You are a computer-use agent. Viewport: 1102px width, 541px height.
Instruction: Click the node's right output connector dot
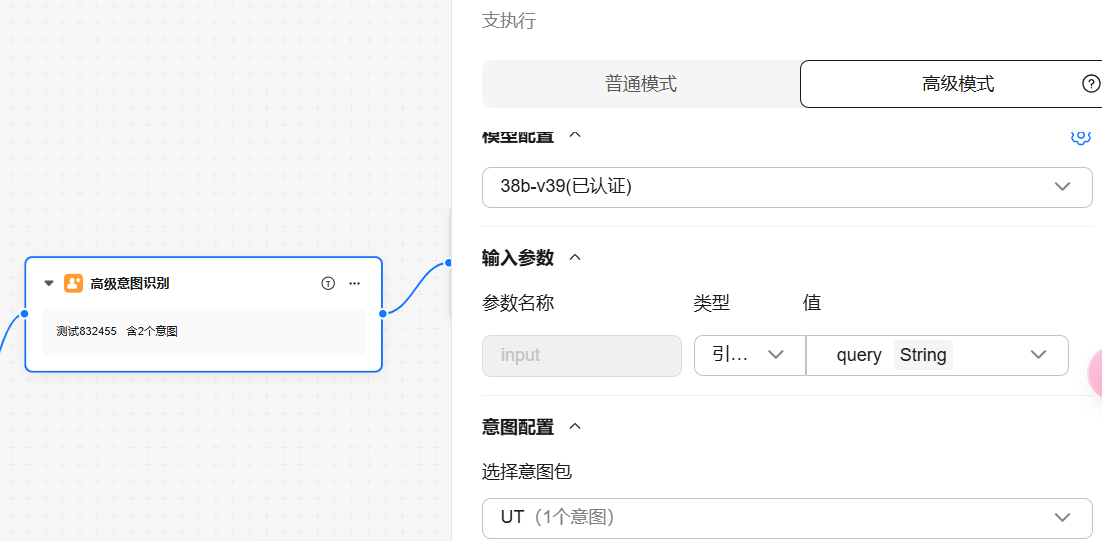(383, 313)
